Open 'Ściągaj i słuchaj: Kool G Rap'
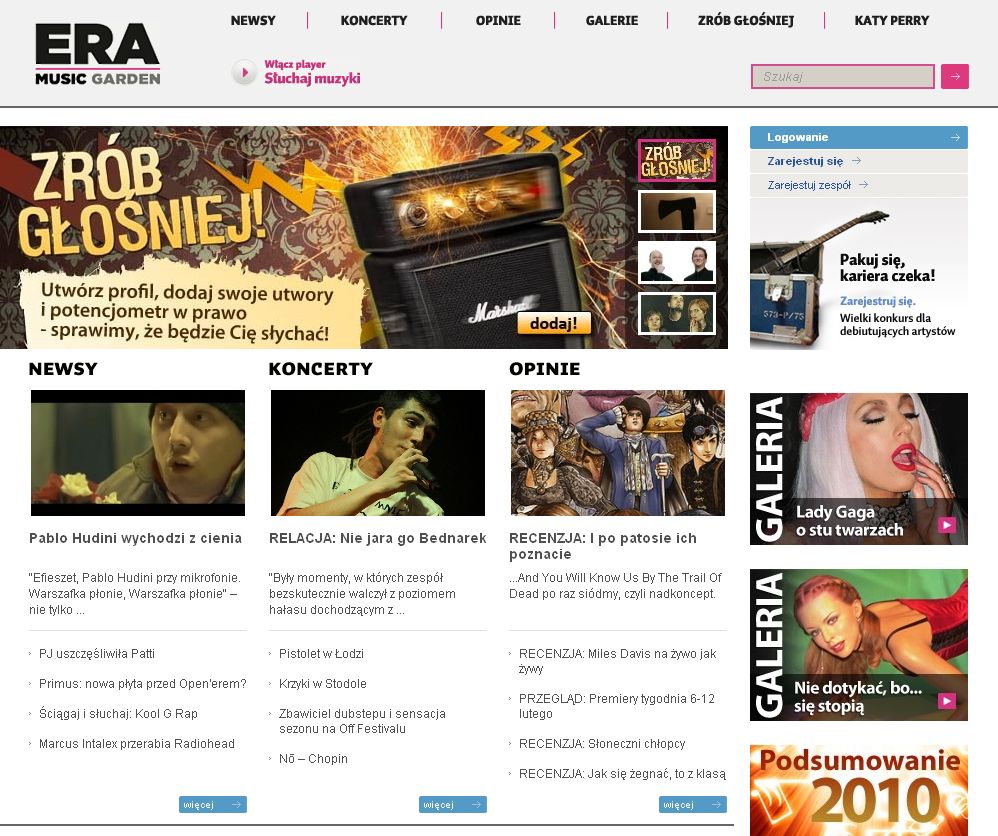The width and height of the screenshot is (998, 836). pyautogui.click(x=118, y=713)
